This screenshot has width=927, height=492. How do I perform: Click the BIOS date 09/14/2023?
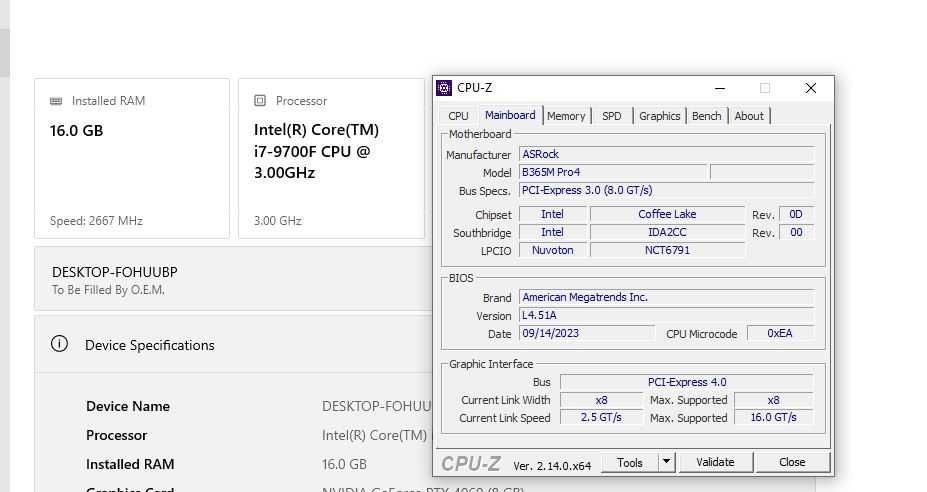tap(586, 334)
